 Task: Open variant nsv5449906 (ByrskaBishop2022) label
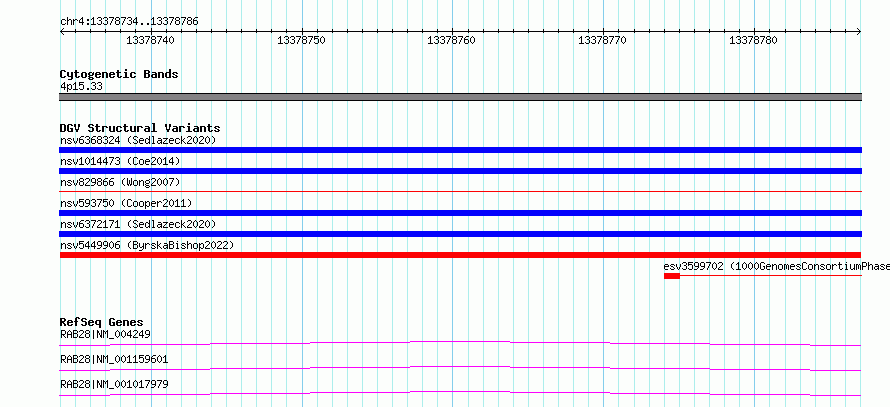[x=147, y=245]
